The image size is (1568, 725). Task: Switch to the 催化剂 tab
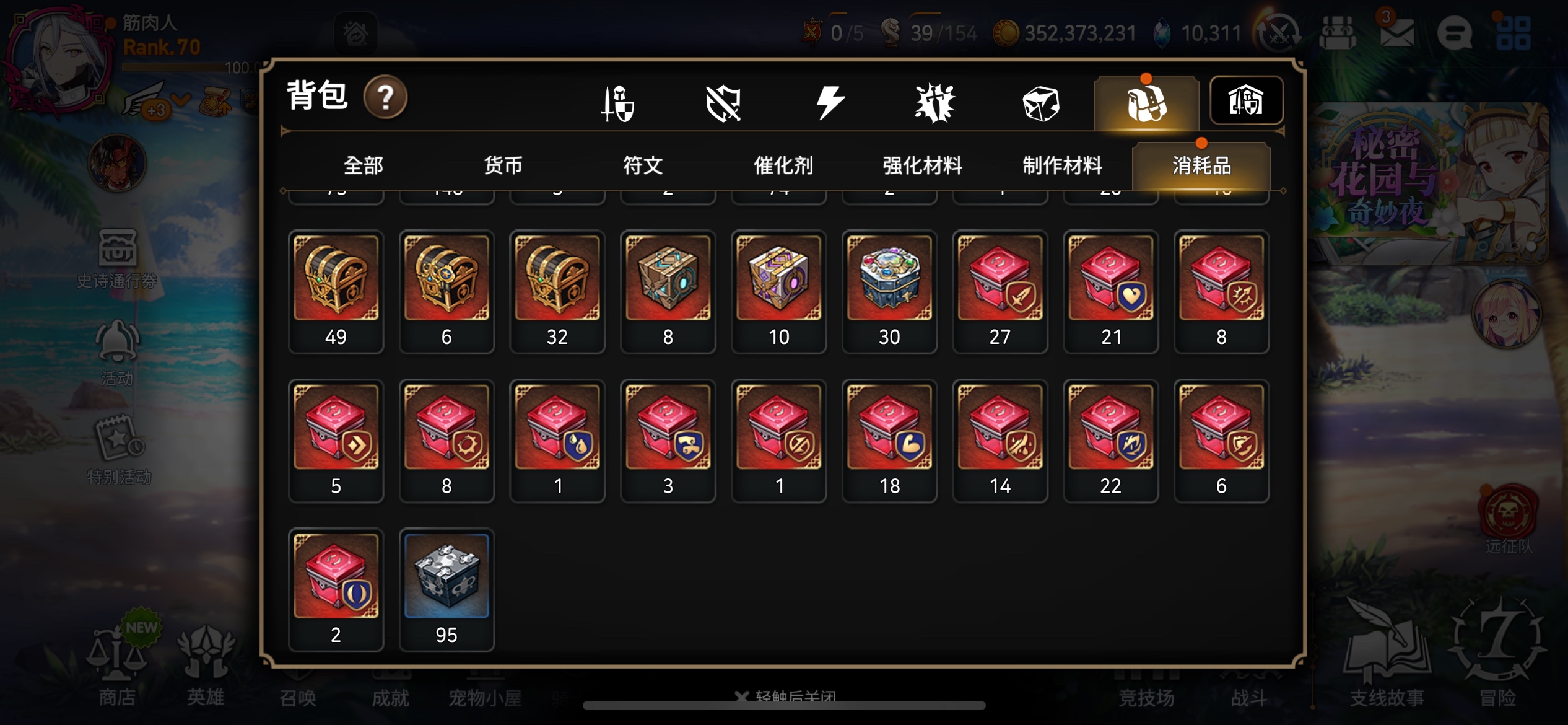[783, 165]
